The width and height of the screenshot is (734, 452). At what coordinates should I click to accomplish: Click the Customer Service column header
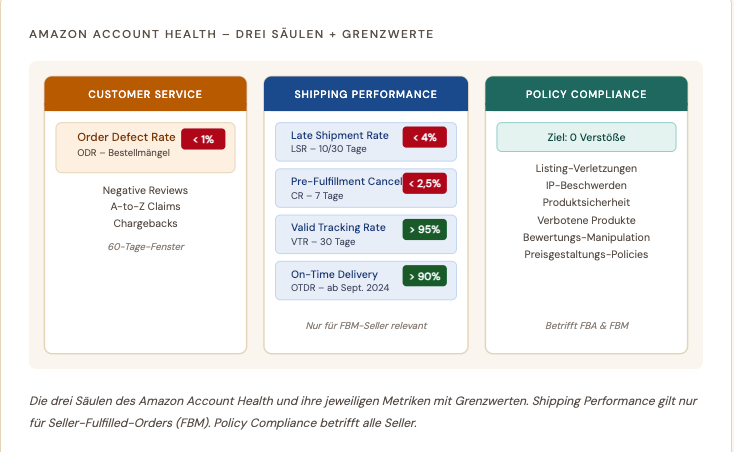point(145,94)
